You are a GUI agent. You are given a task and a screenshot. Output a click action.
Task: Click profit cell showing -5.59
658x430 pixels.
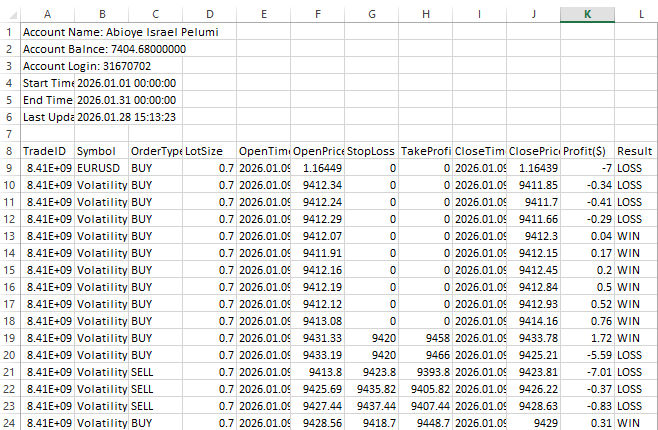coord(588,355)
